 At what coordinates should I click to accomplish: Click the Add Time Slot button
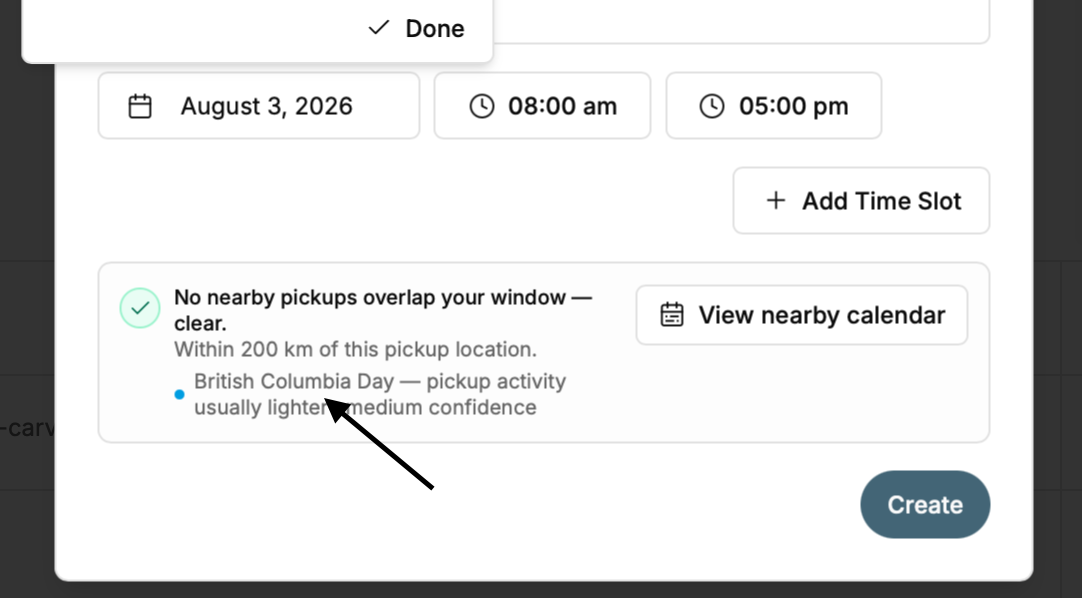pos(861,201)
